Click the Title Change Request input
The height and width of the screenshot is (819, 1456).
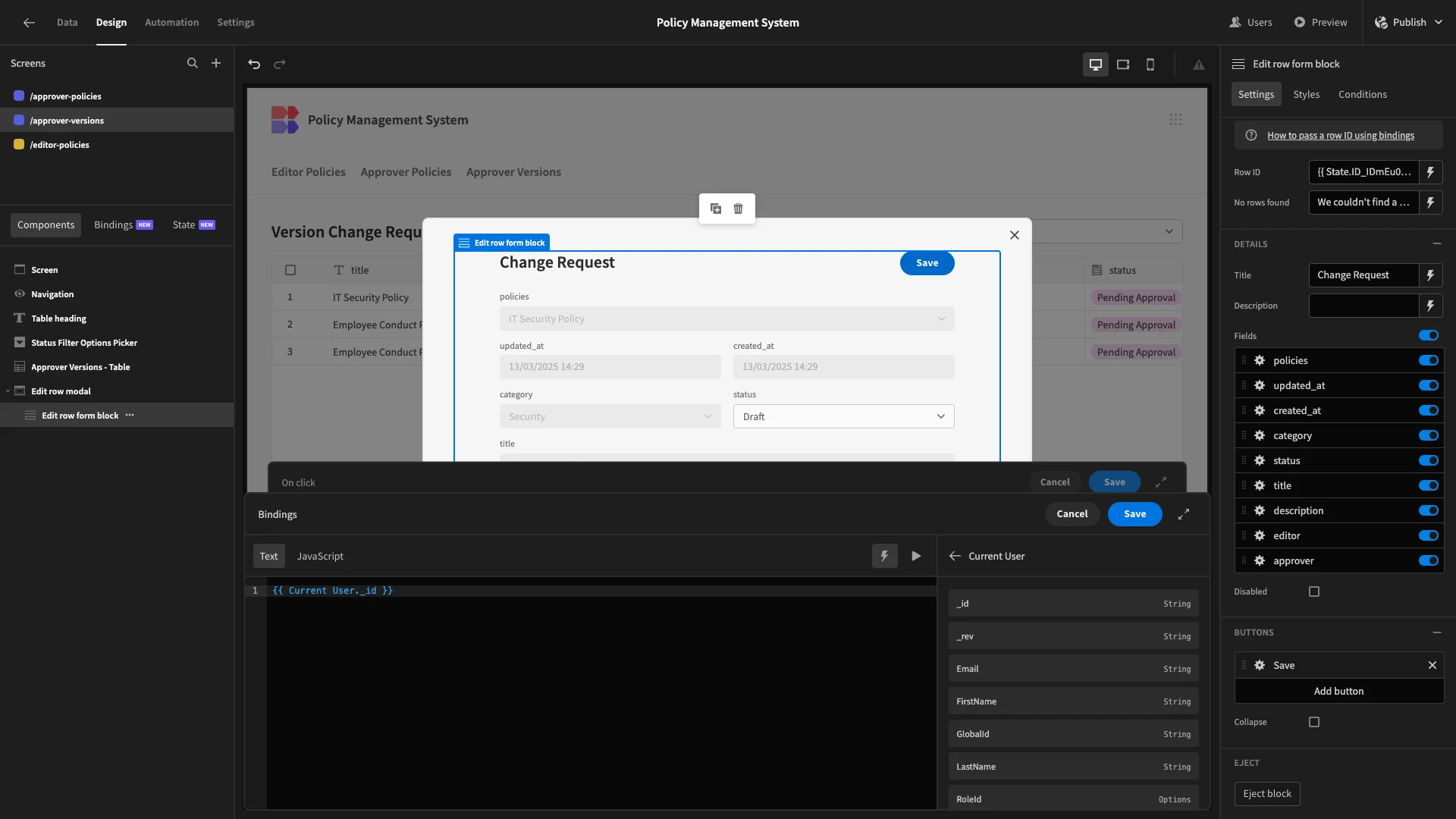(1363, 275)
